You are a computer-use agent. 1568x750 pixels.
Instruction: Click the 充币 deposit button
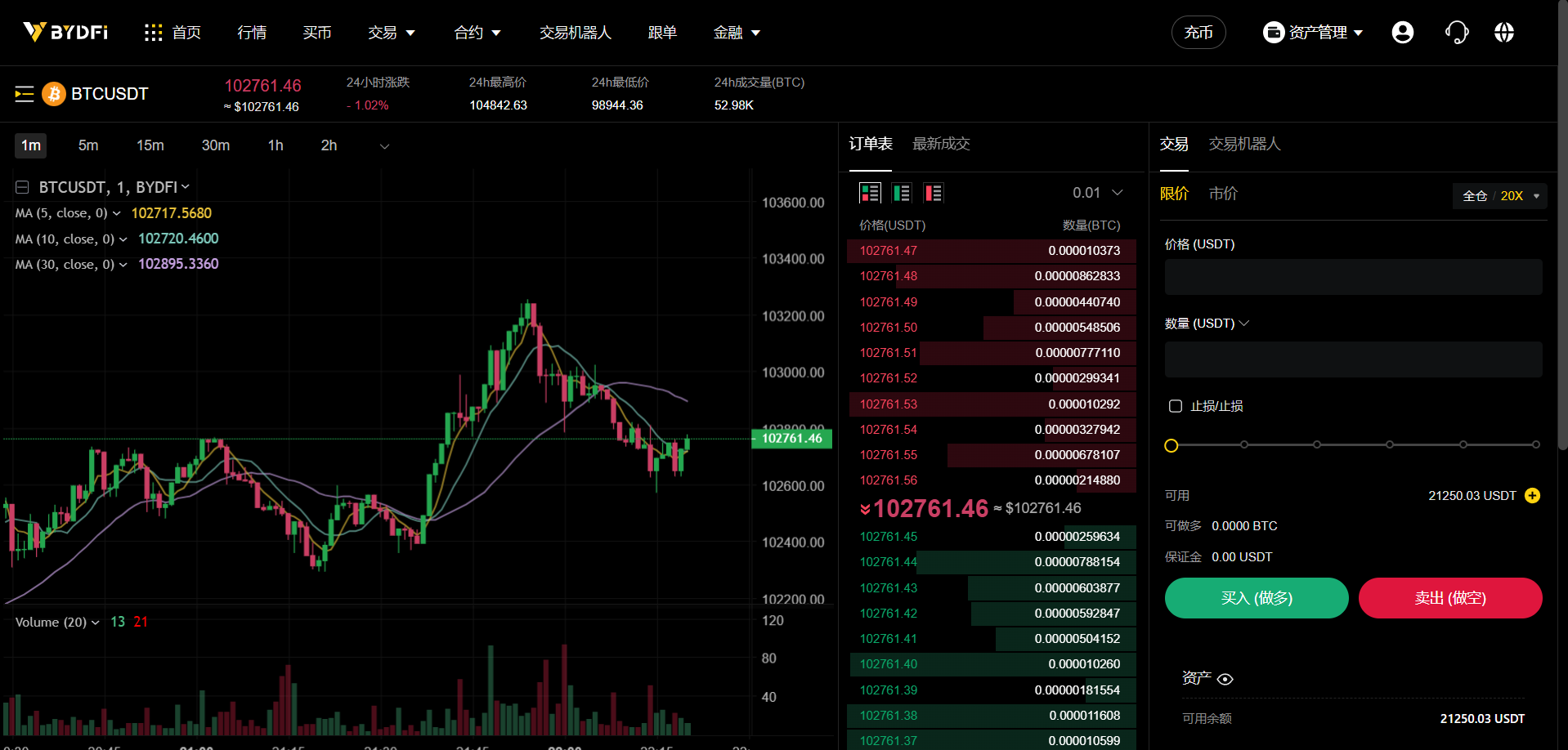point(1198,33)
